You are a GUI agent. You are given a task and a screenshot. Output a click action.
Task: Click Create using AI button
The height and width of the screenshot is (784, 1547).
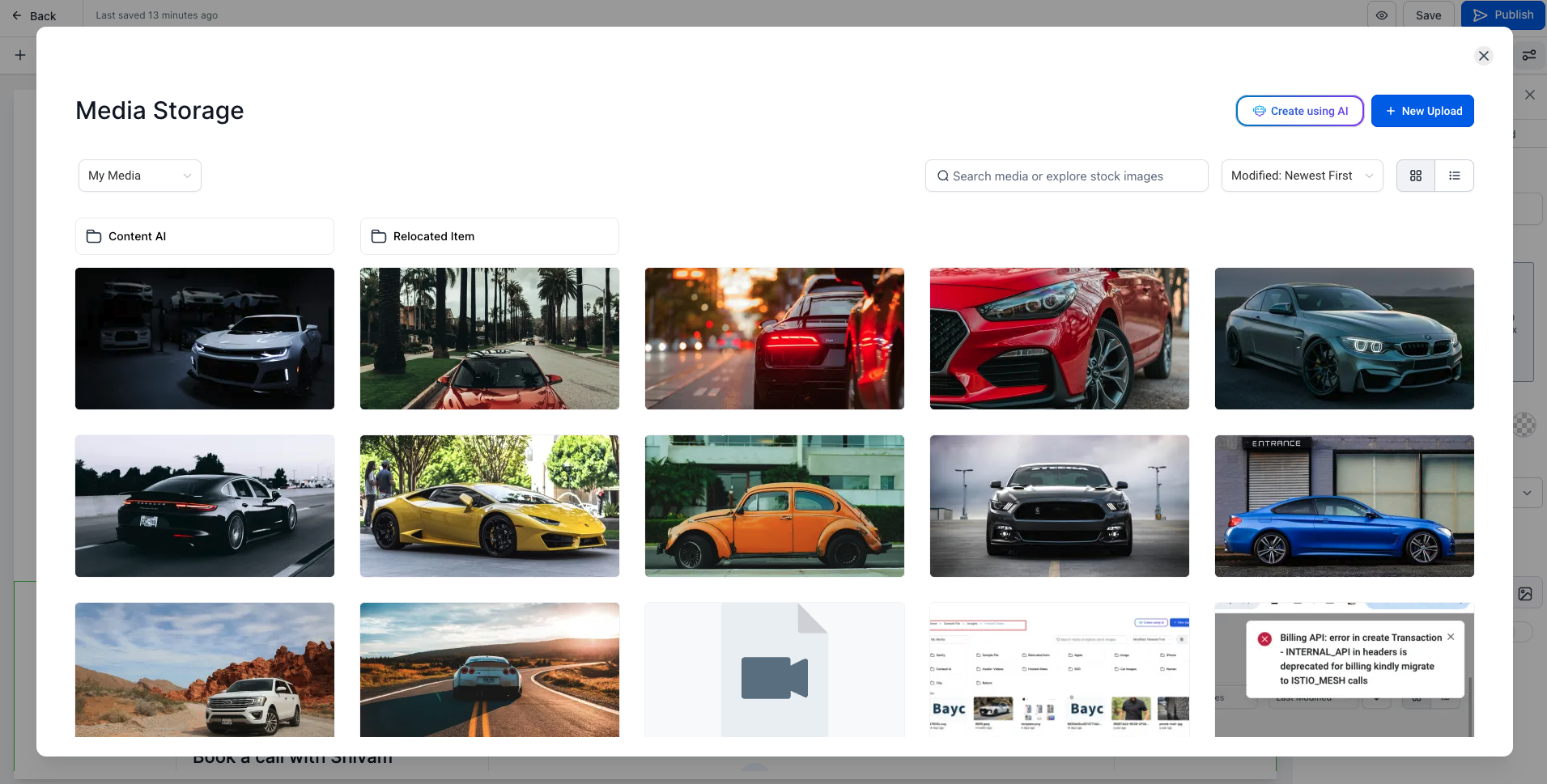pos(1300,111)
